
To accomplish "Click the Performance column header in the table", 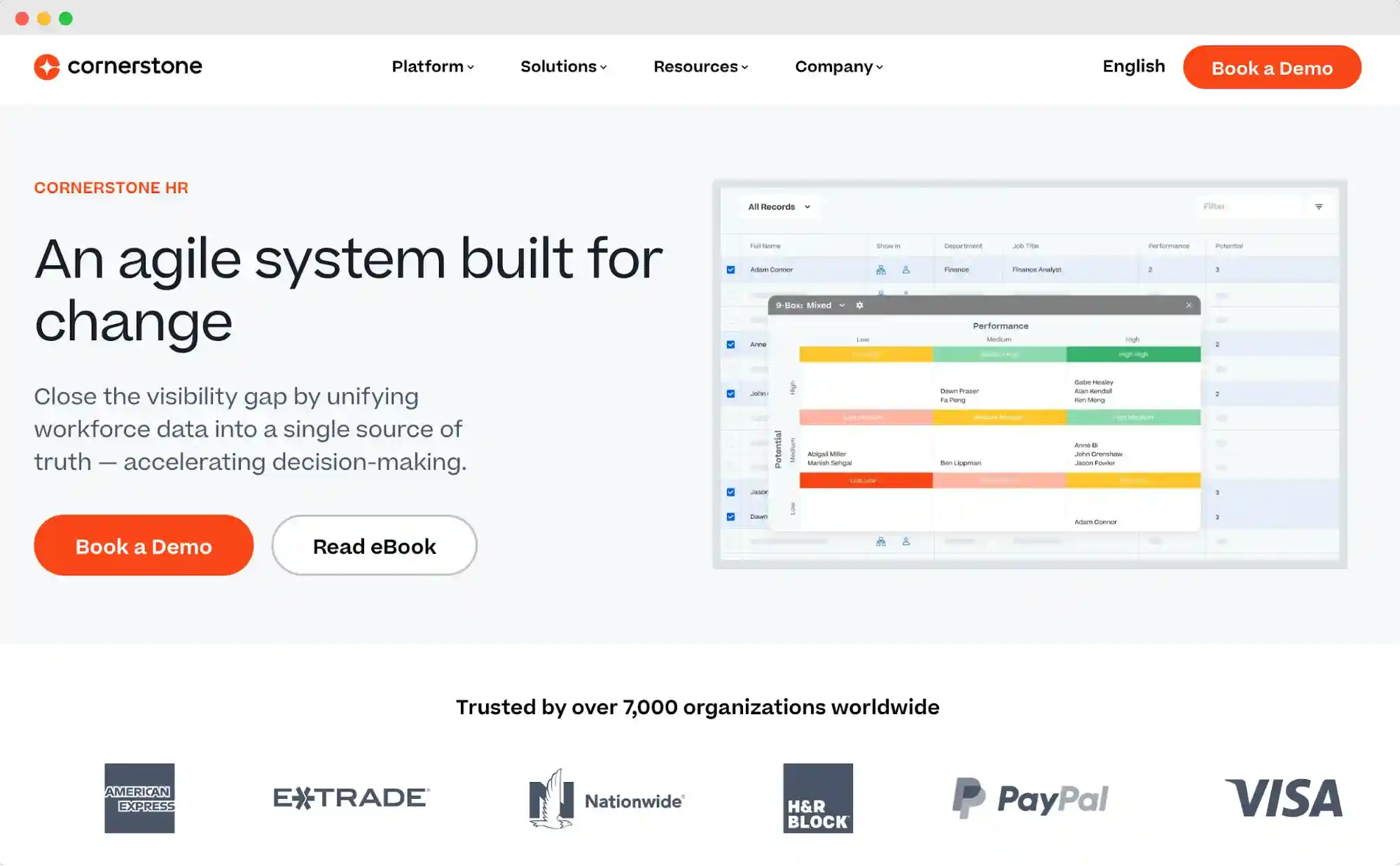I will point(1169,246).
